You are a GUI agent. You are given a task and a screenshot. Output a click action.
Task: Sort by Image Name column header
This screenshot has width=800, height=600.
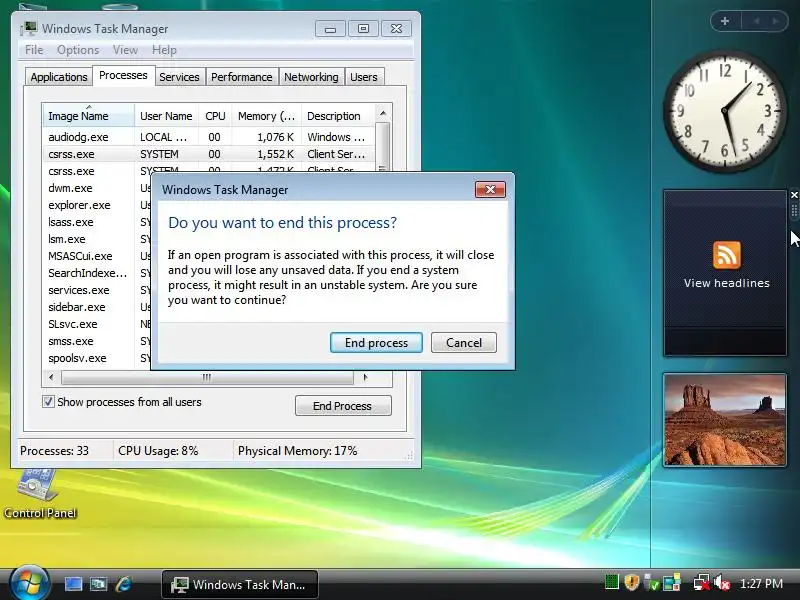point(89,116)
